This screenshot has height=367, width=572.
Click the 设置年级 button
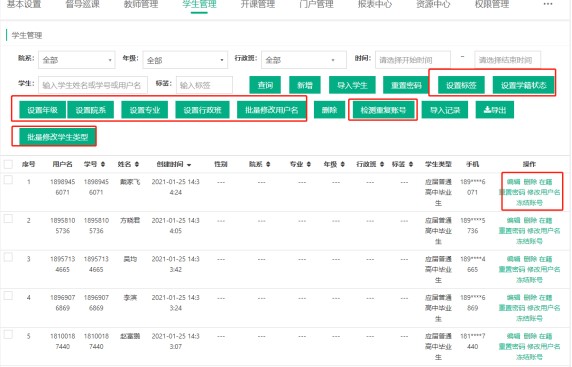point(42,110)
